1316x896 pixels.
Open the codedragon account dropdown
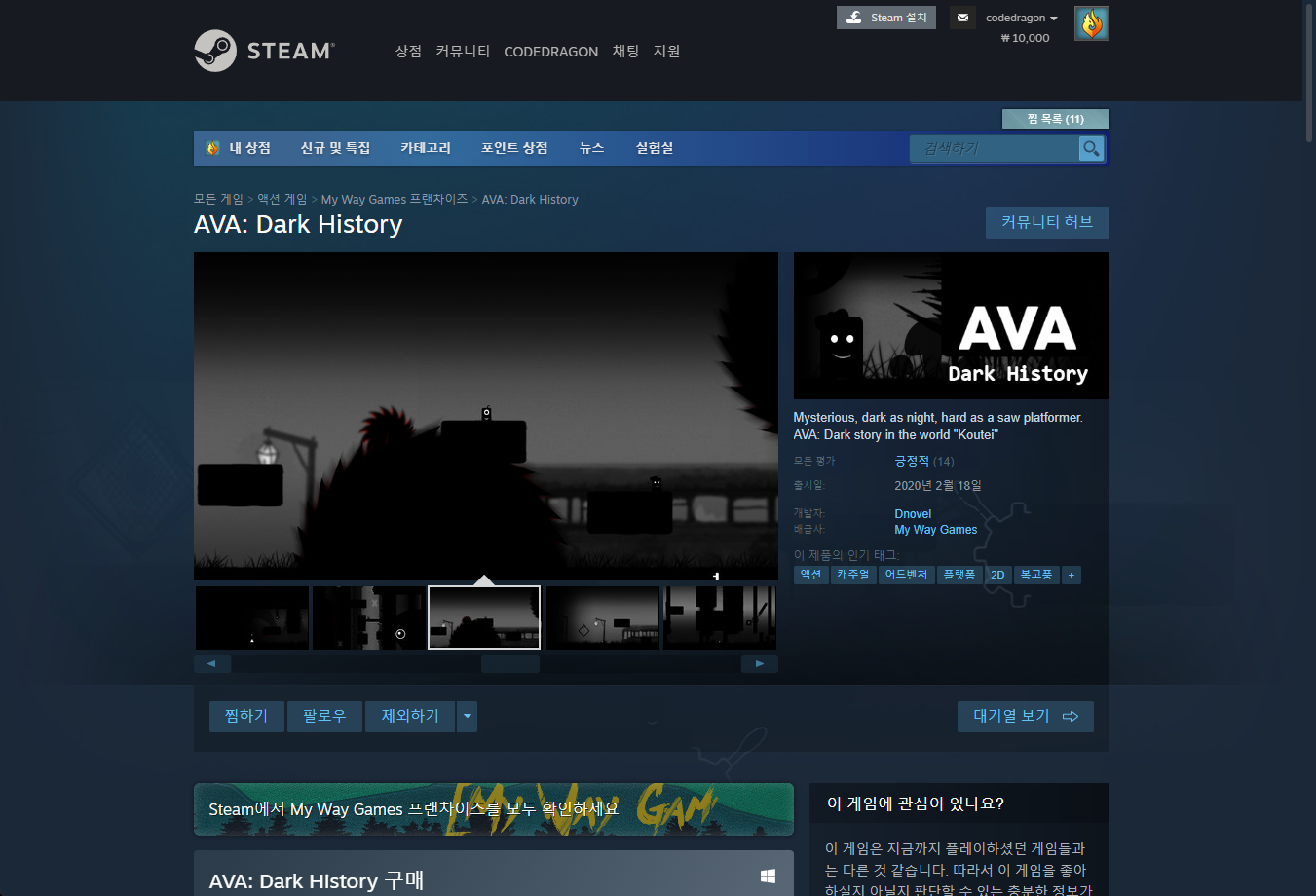coord(1021,18)
